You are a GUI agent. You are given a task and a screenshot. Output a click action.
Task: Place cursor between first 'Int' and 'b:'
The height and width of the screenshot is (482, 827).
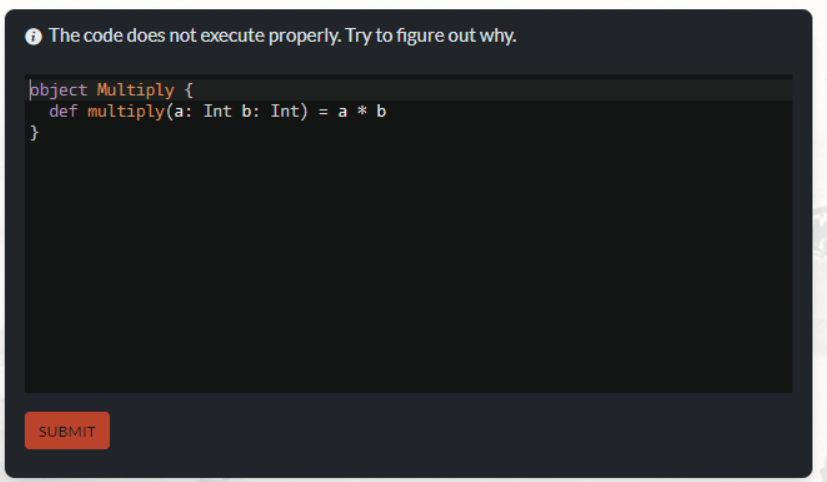(236, 111)
